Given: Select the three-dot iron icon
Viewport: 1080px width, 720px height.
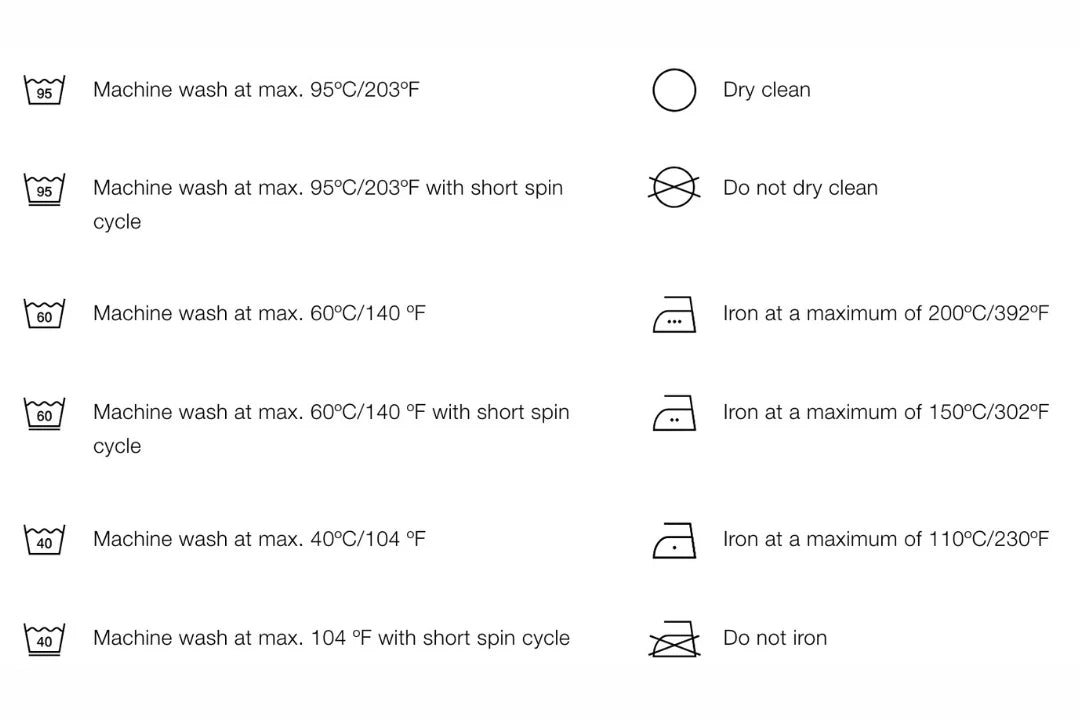Looking at the screenshot, I should click(674, 315).
